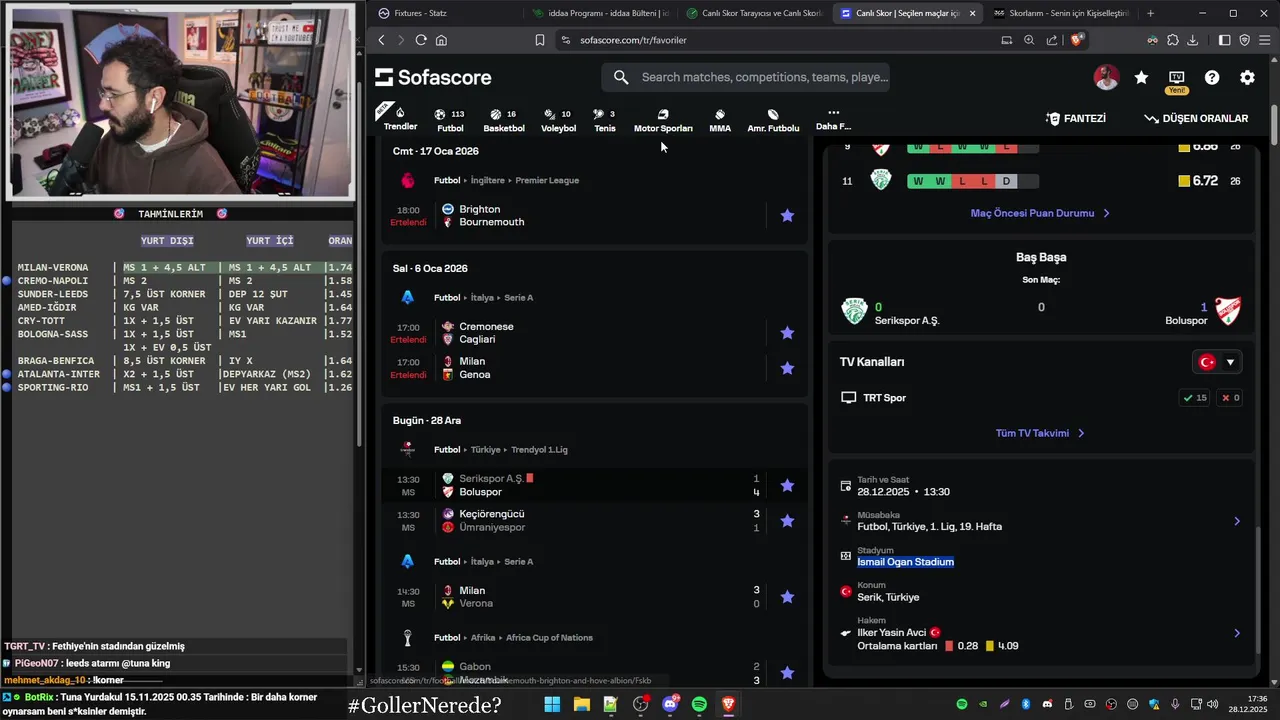Switch to Canlı Skor Tarayıcısı tab
This screenshot has height=720, width=1280.
pos(755,13)
